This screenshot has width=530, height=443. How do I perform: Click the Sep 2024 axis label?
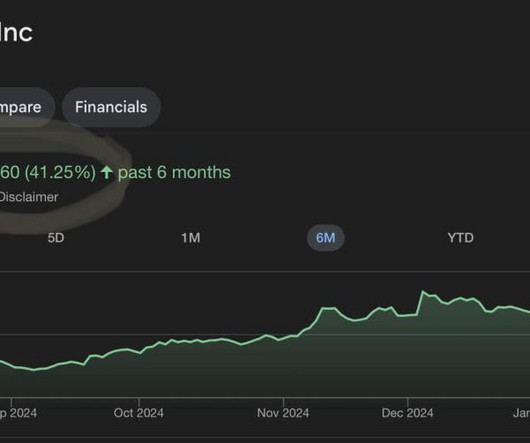(x=18, y=413)
